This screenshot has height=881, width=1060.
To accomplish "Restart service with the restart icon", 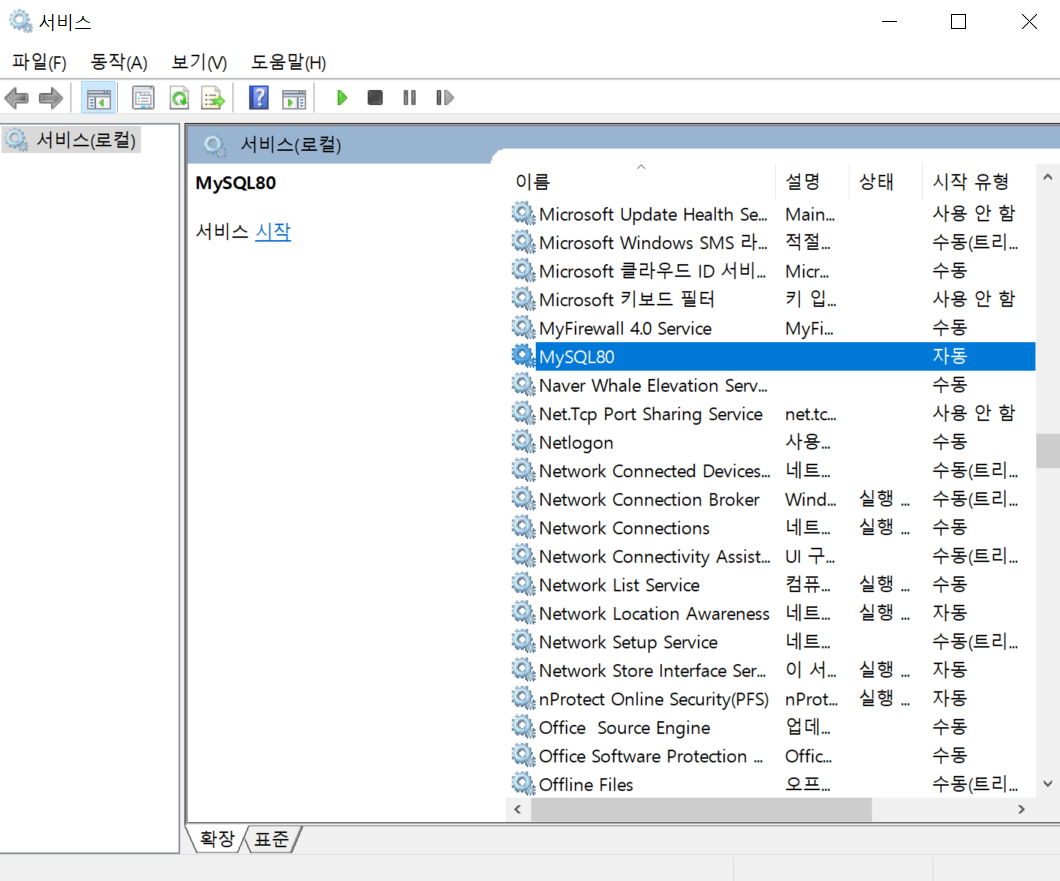I will pyautogui.click(x=444, y=98).
